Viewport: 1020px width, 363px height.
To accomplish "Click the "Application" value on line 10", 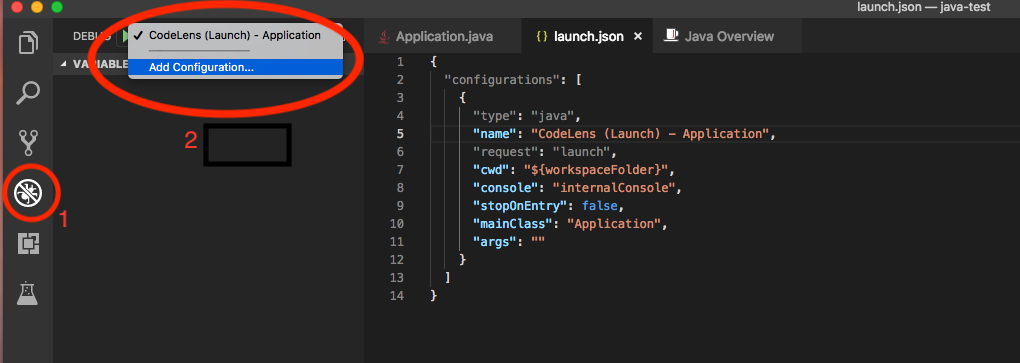I will click(x=613, y=224).
